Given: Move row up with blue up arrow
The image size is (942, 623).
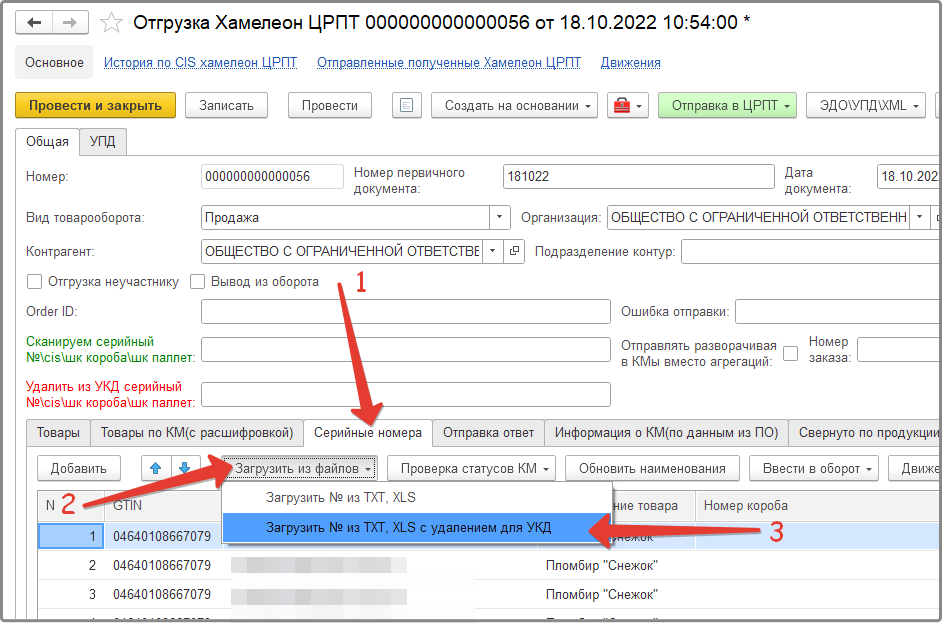Looking at the screenshot, I should point(156,469).
